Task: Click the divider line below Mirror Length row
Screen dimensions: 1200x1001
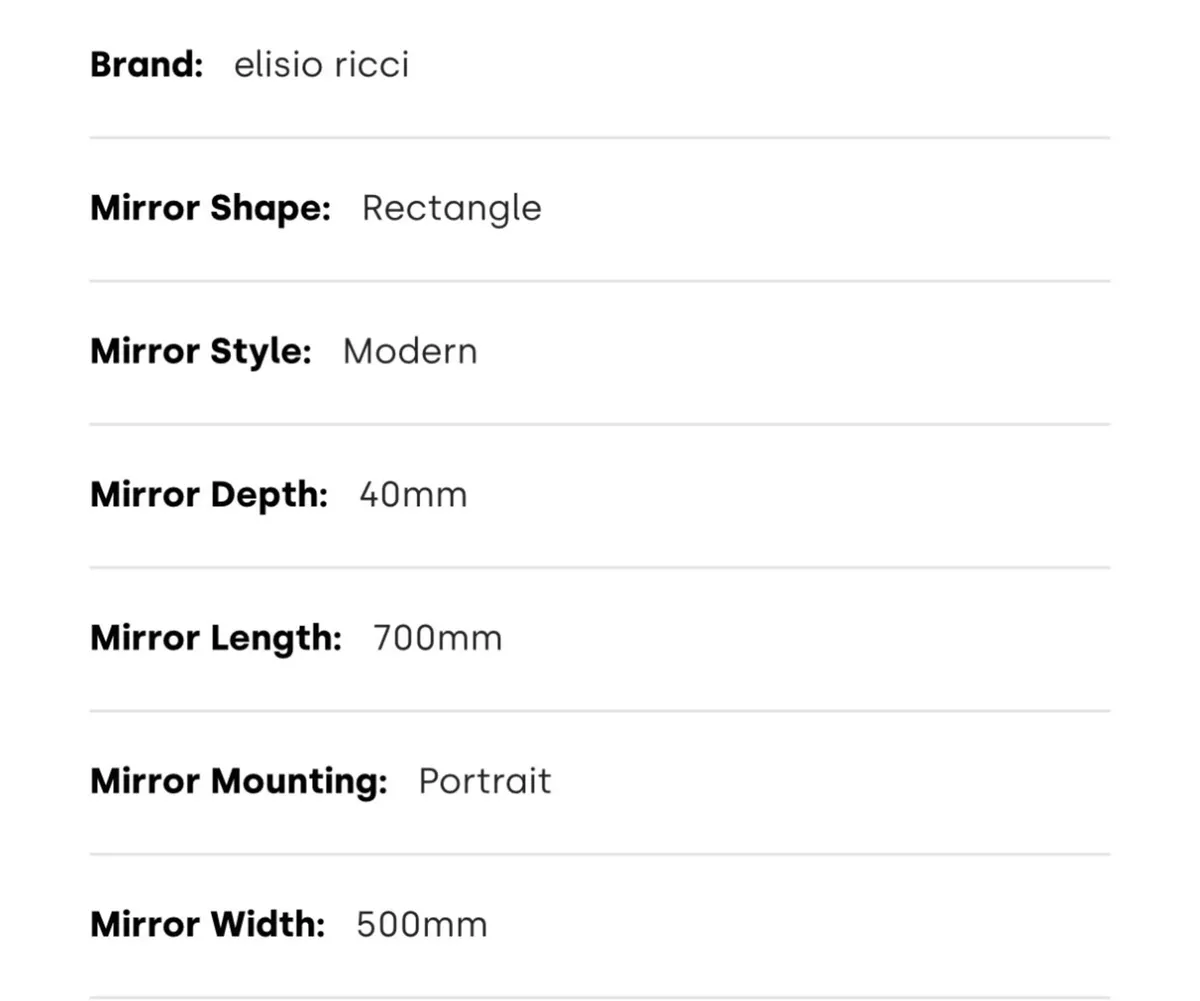Action: coord(600,711)
